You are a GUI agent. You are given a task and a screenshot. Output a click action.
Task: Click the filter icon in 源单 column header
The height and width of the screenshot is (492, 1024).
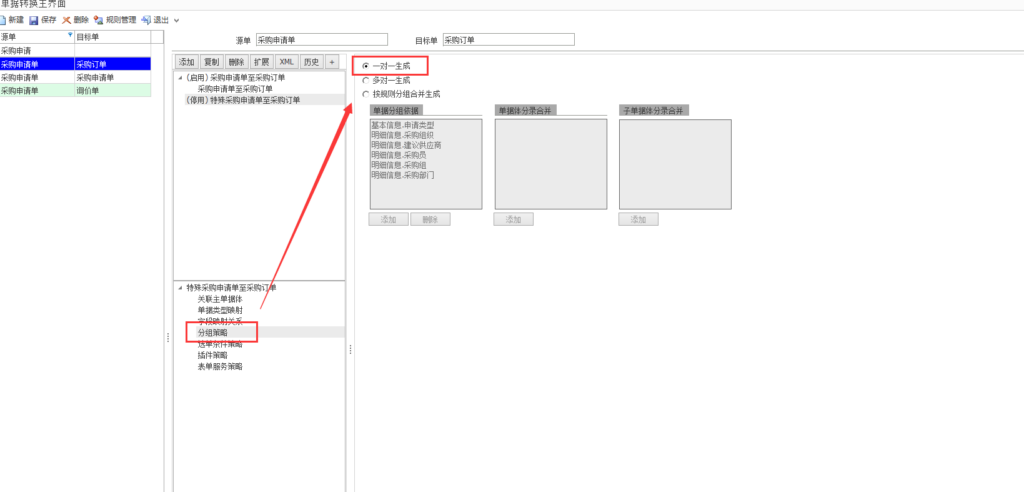[x=69, y=36]
